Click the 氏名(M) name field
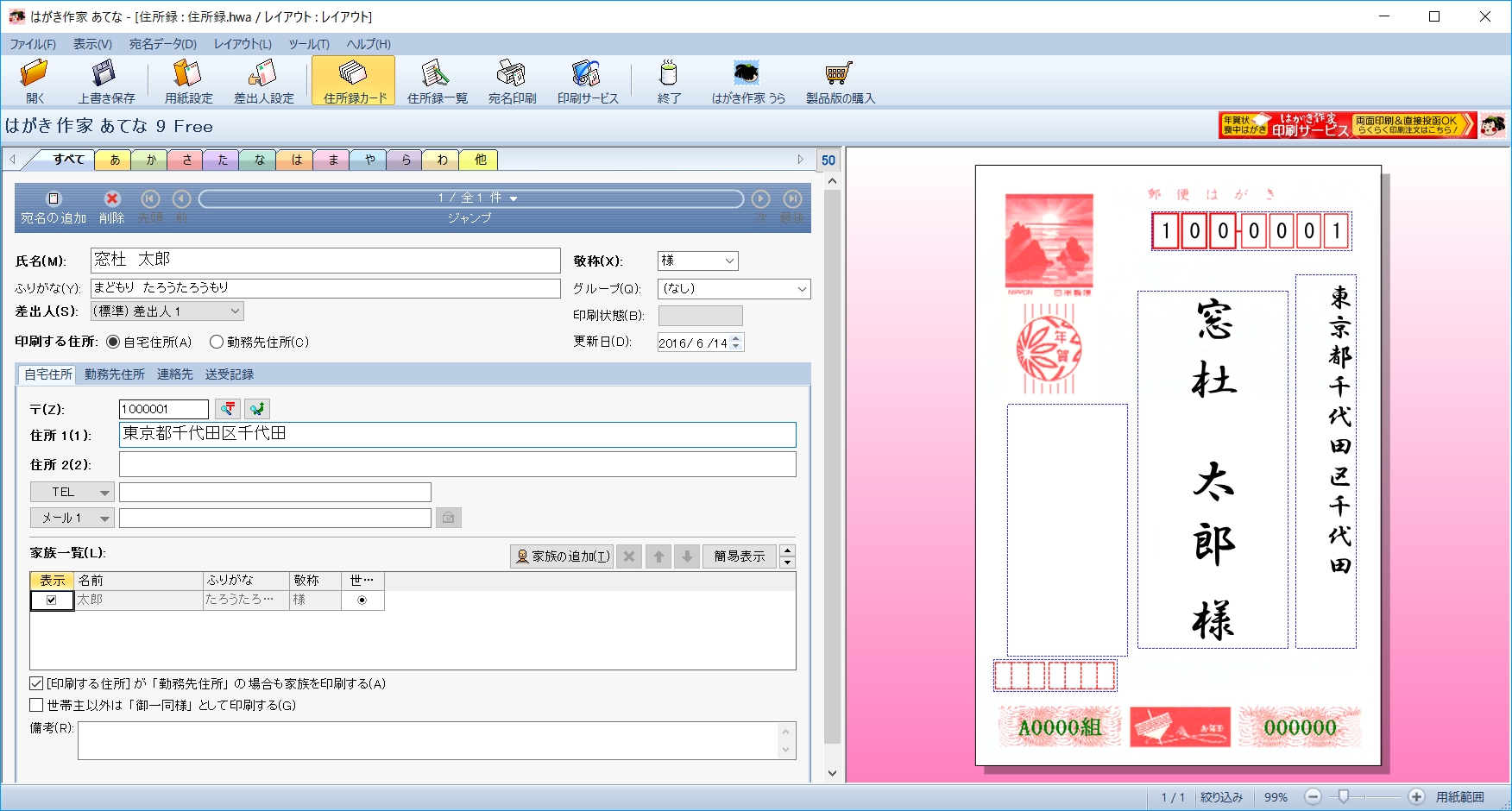 pyautogui.click(x=325, y=261)
